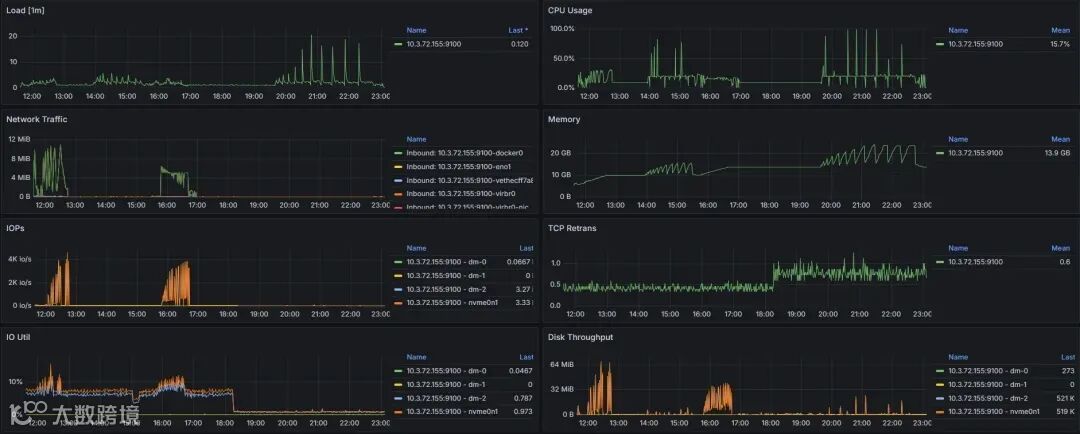Image resolution: width=1080 pixels, height=434 pixels.
Task: Sort Network Traffic legend by Name column
Action: pyautogui.click(x=416, y=139)
